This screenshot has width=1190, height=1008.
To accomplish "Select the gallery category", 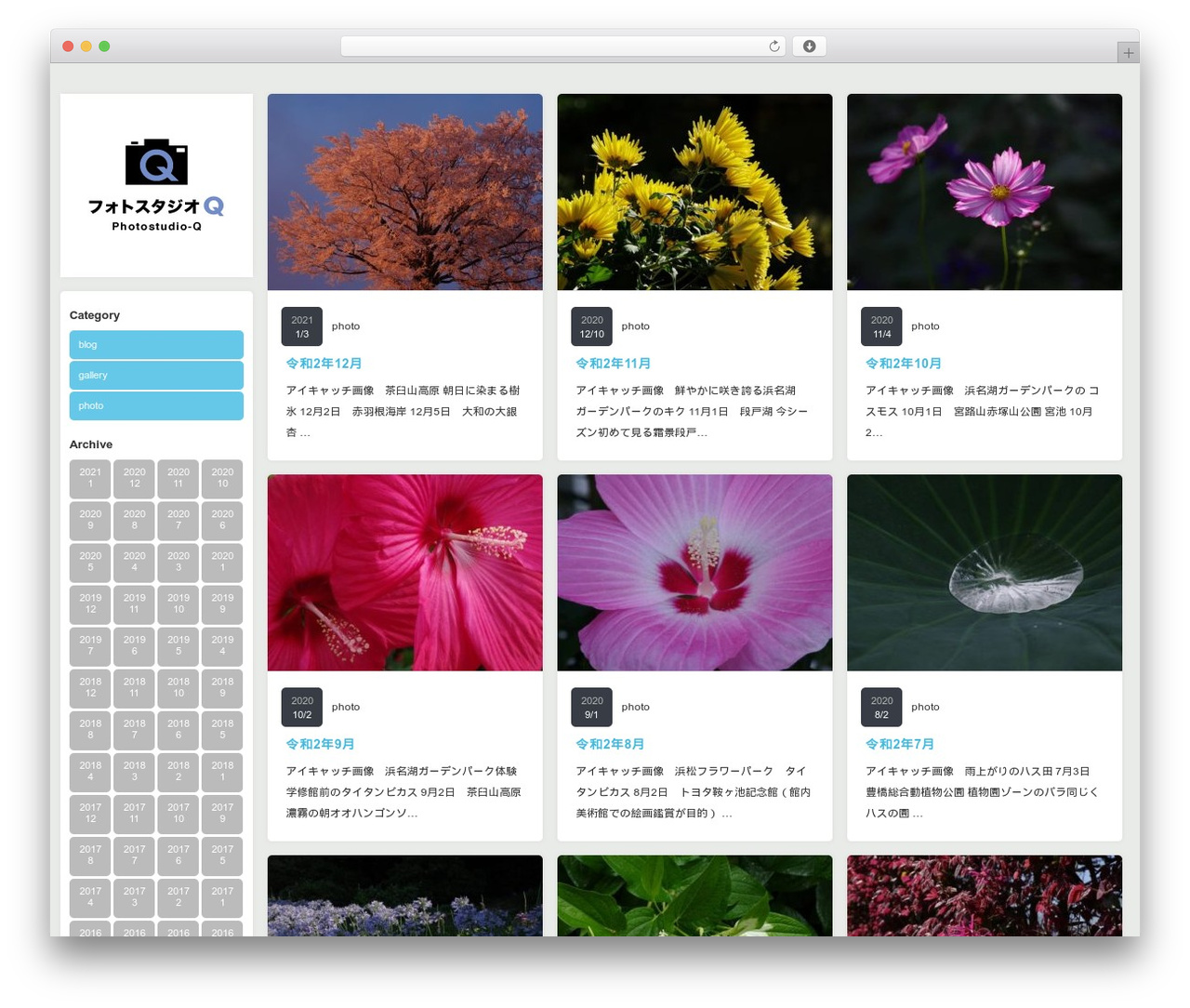I will 156,375.
